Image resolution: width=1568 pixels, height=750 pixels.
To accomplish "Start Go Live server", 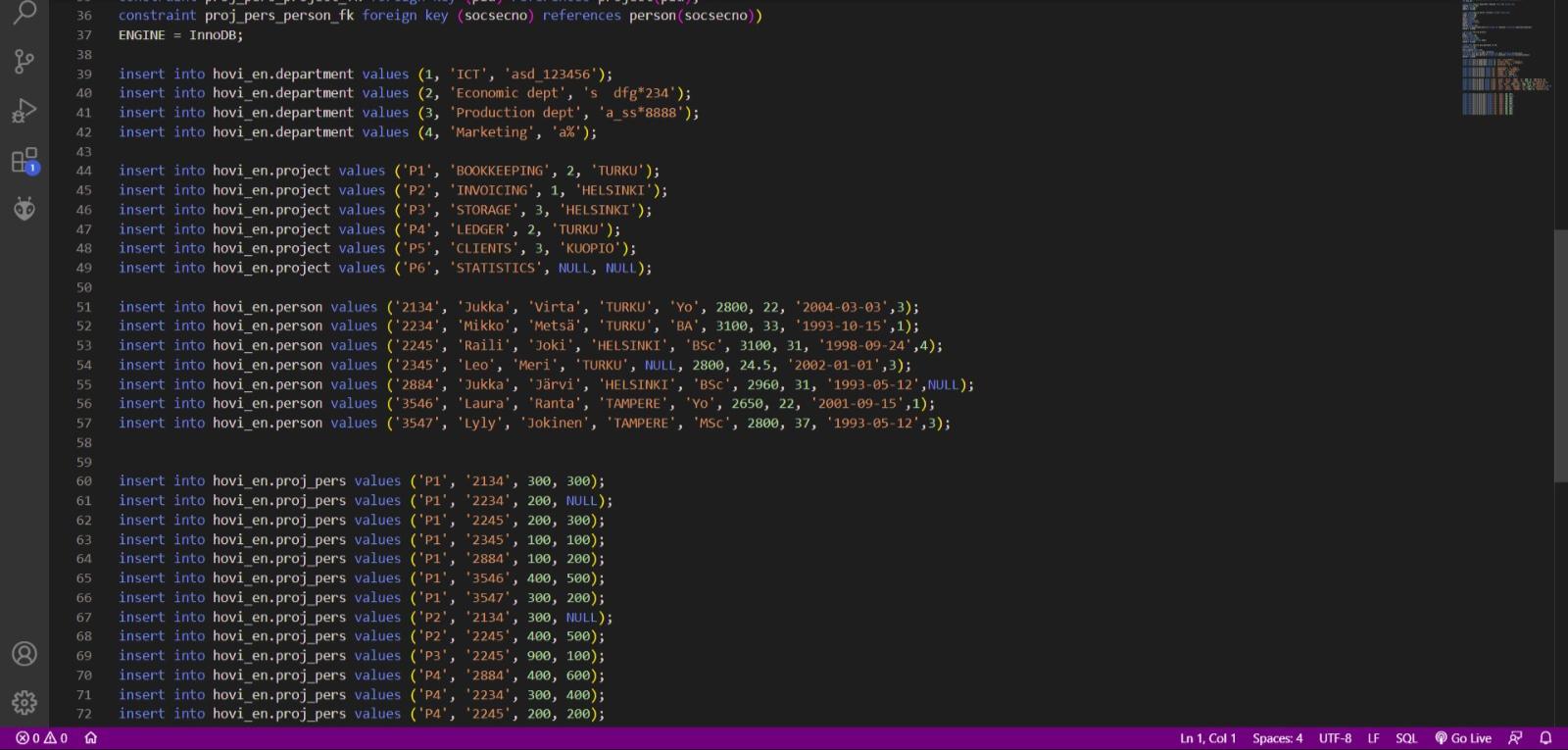I will coord(1463,738).
